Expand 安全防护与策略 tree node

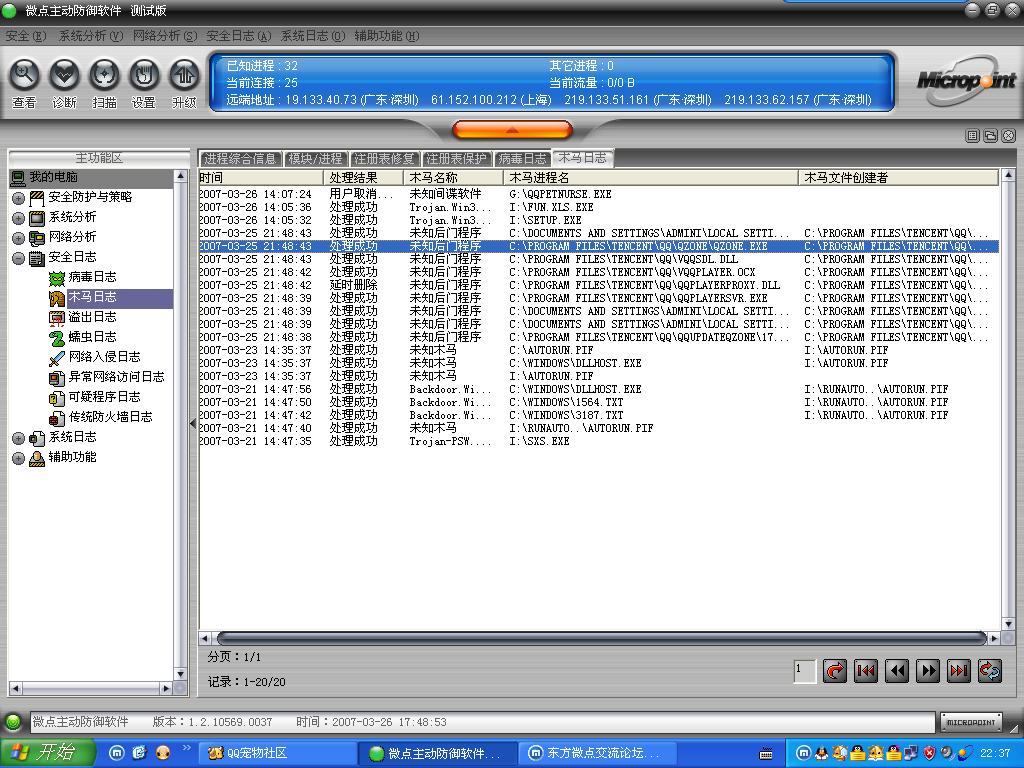tap(18, 198)
